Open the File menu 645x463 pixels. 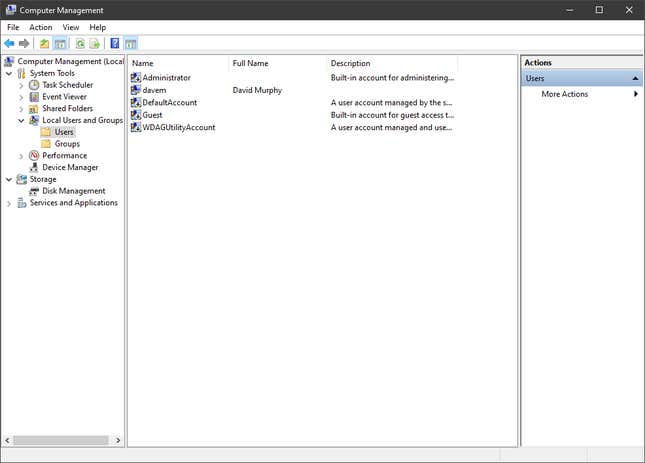[13, 27]
